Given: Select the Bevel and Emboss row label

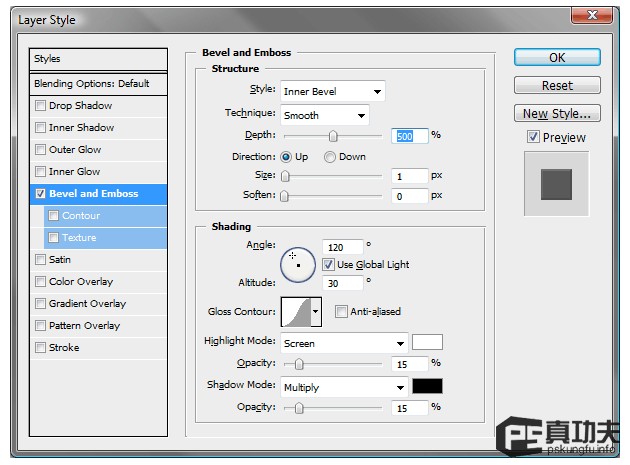Looking at the screenshot, I should pyautogui.click(x=94, y=194).
